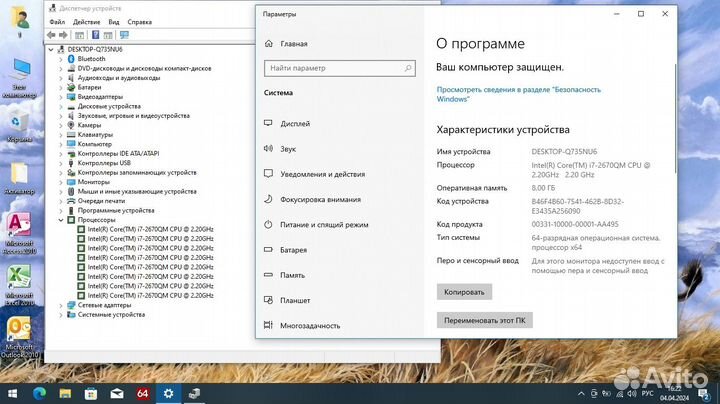Switch input language РУС indicator
Viewport: 720px width, 404px height.
[647, 394]
